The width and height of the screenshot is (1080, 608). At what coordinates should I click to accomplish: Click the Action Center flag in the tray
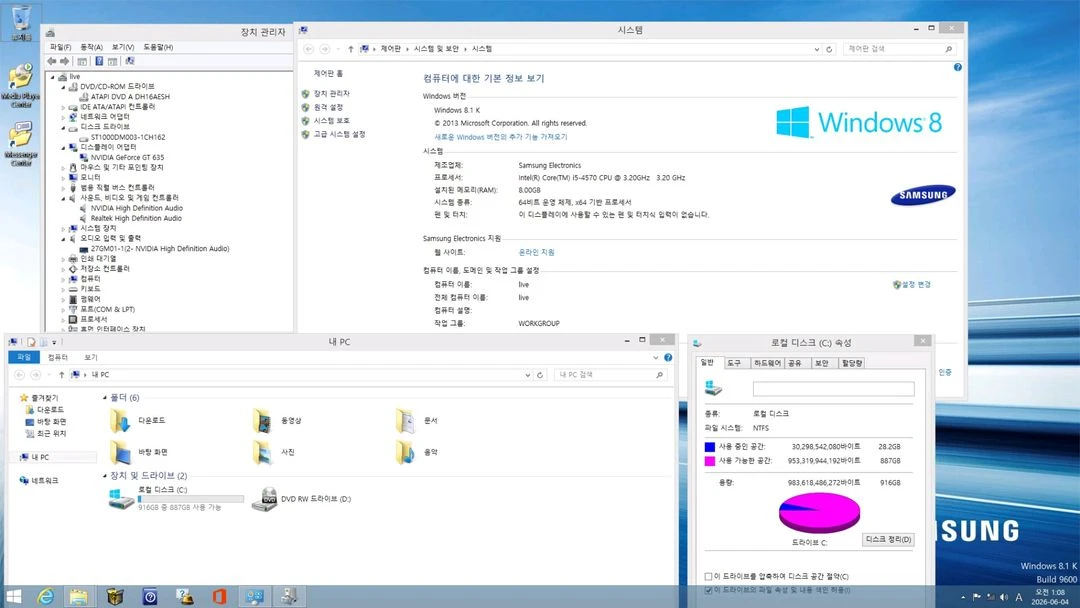point(976,597)
